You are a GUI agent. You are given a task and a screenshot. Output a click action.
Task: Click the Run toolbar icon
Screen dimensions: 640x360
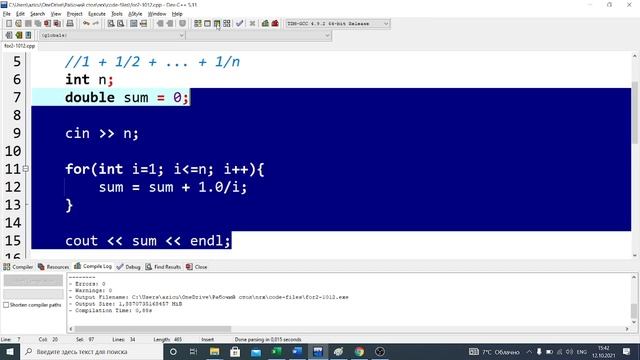tap(207, 24)
